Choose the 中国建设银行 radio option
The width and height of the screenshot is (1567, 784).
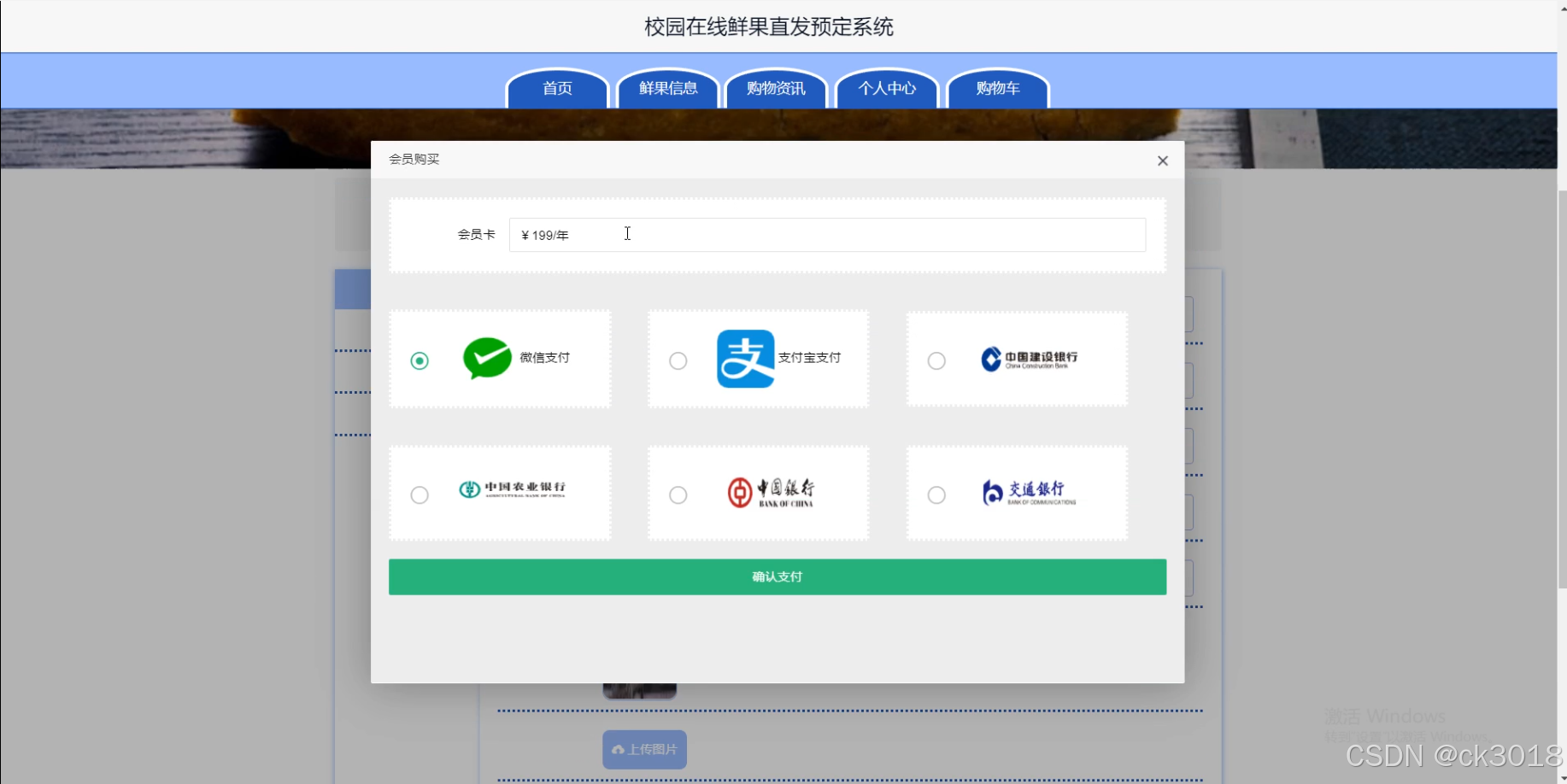936,360
